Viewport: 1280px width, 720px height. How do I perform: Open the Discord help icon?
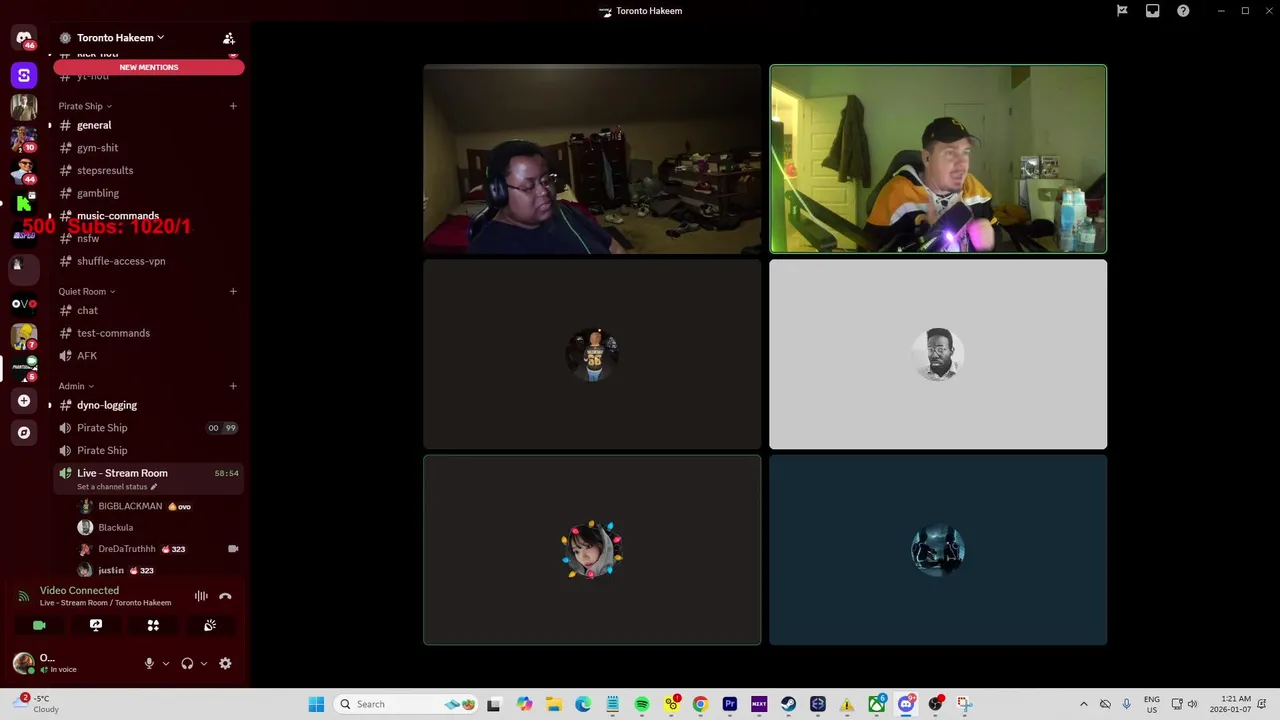coord(1183,11)
